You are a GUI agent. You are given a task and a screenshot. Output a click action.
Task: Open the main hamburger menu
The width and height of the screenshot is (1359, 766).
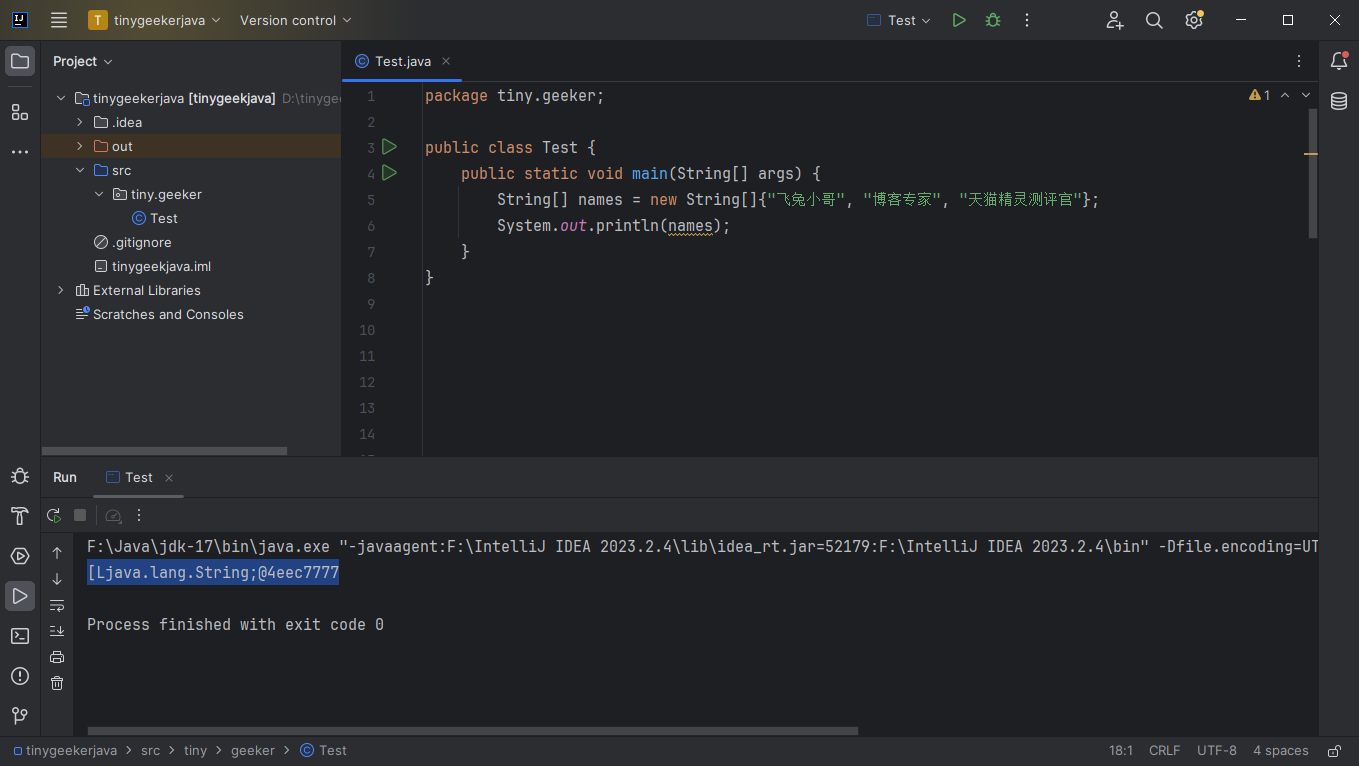coord(59,20)
